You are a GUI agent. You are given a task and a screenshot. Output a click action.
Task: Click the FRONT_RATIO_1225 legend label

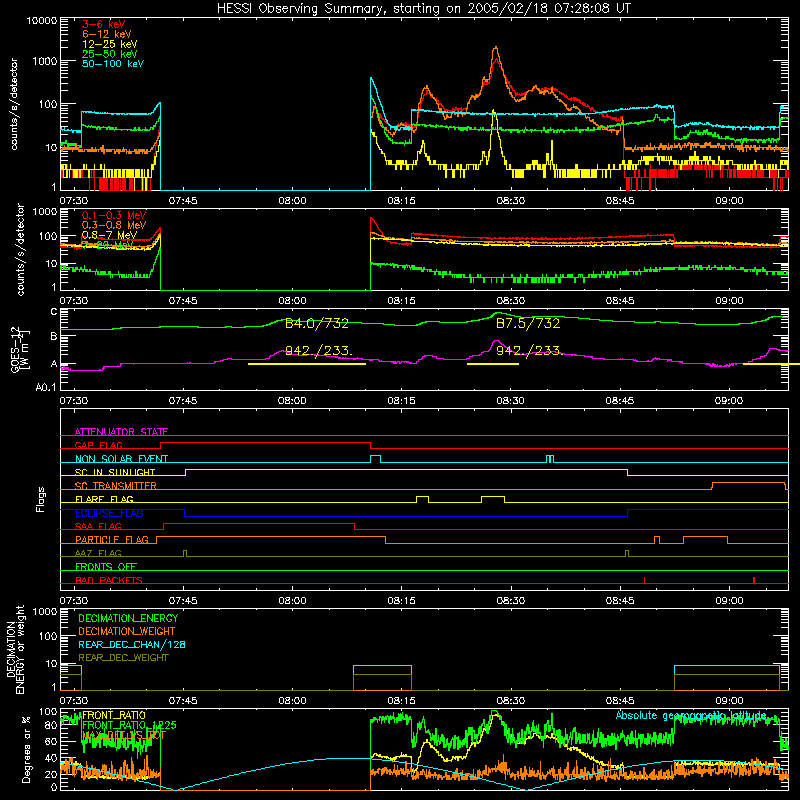pos(129,725)
